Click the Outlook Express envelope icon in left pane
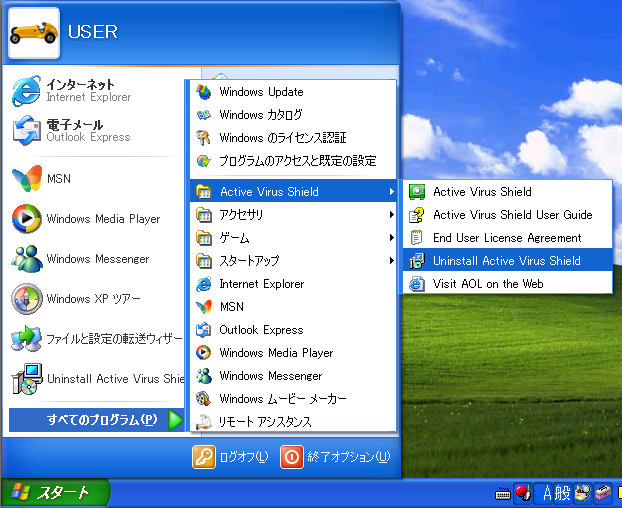 [x=27, y=130]
